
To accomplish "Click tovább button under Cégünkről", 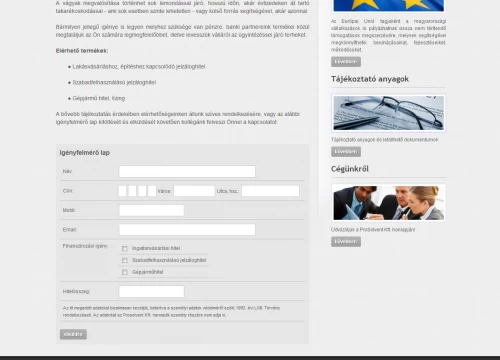I will (x=346, y=242).
